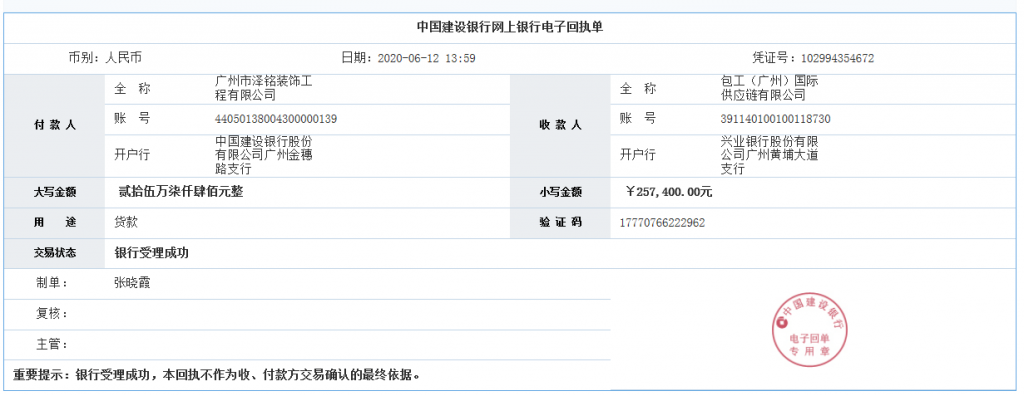
Task: Click payer's 开户行 field label
Action: (133, 156)
